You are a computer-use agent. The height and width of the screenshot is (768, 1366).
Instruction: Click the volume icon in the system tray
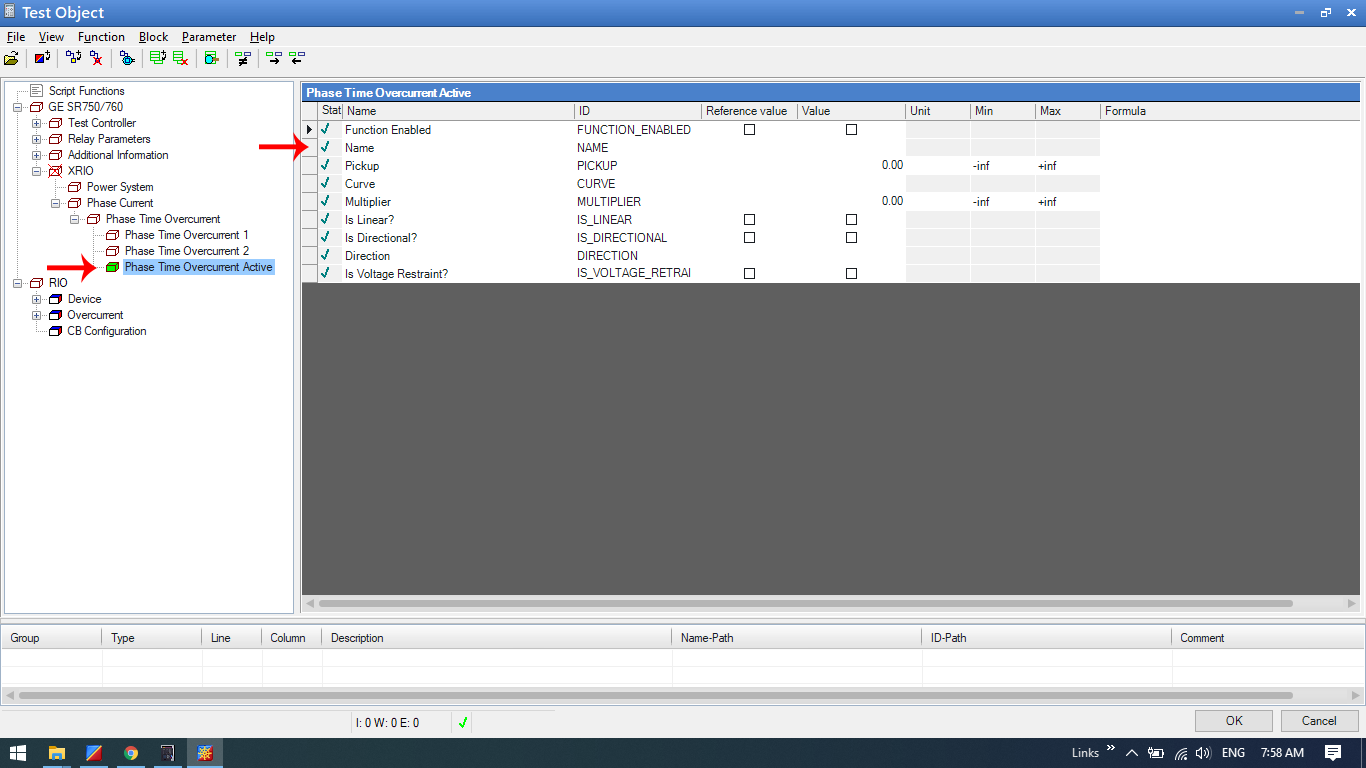(1203, 753)
